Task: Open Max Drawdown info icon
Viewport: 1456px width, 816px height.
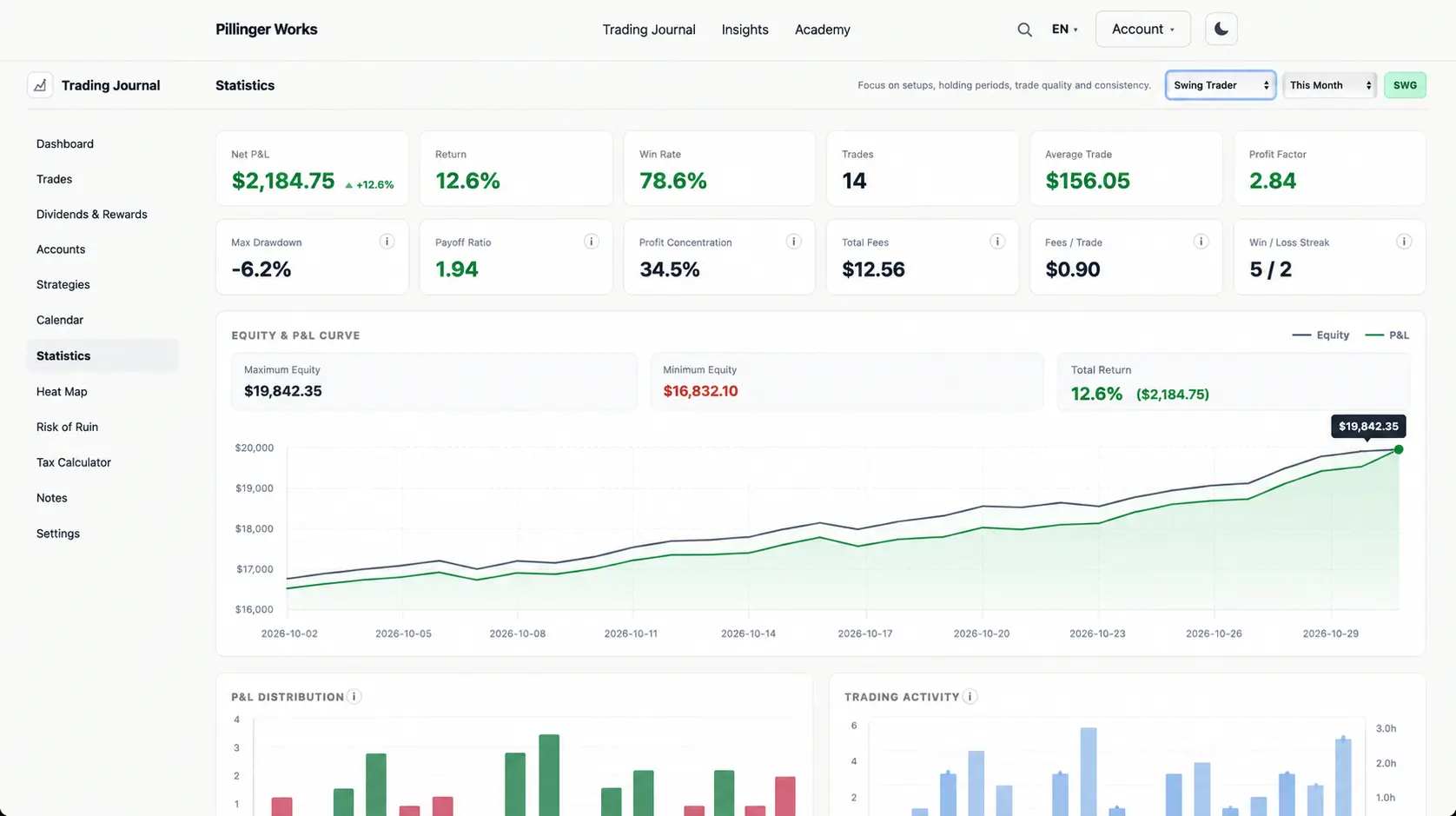Action: pyautogui.click(x=387, y=242)
